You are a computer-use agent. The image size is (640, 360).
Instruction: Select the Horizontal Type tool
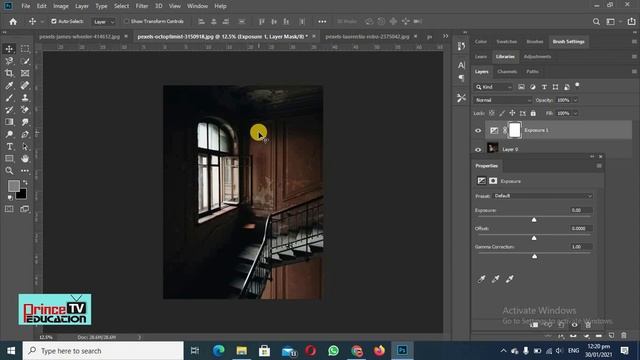click(x=9, y=147)
